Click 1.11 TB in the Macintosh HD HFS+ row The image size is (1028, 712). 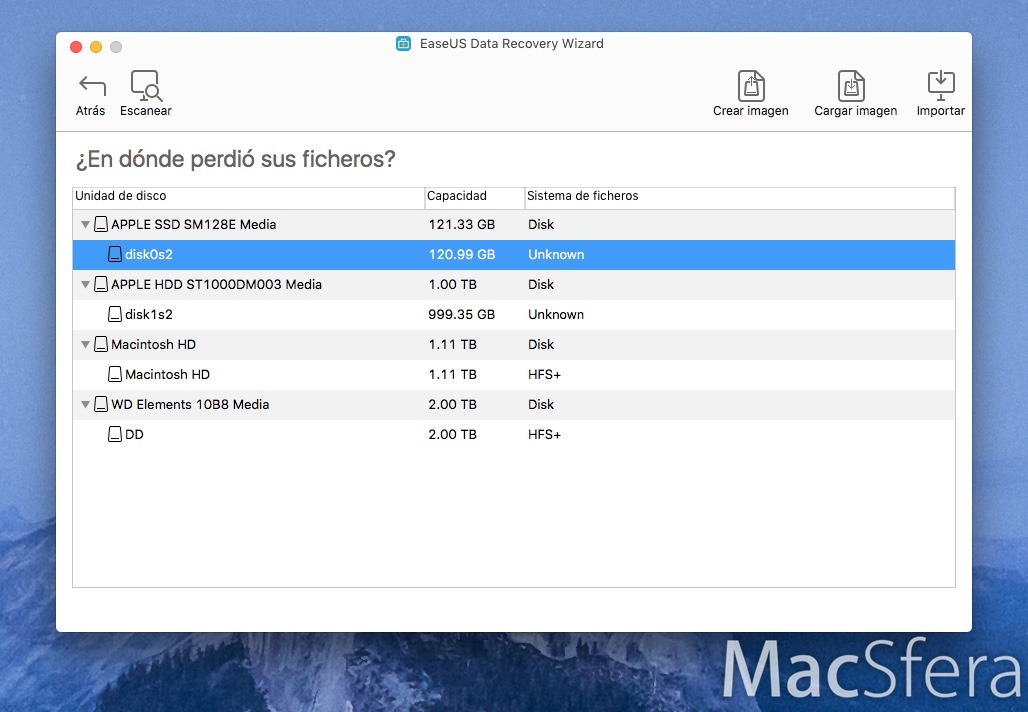[x=452, y=374]
